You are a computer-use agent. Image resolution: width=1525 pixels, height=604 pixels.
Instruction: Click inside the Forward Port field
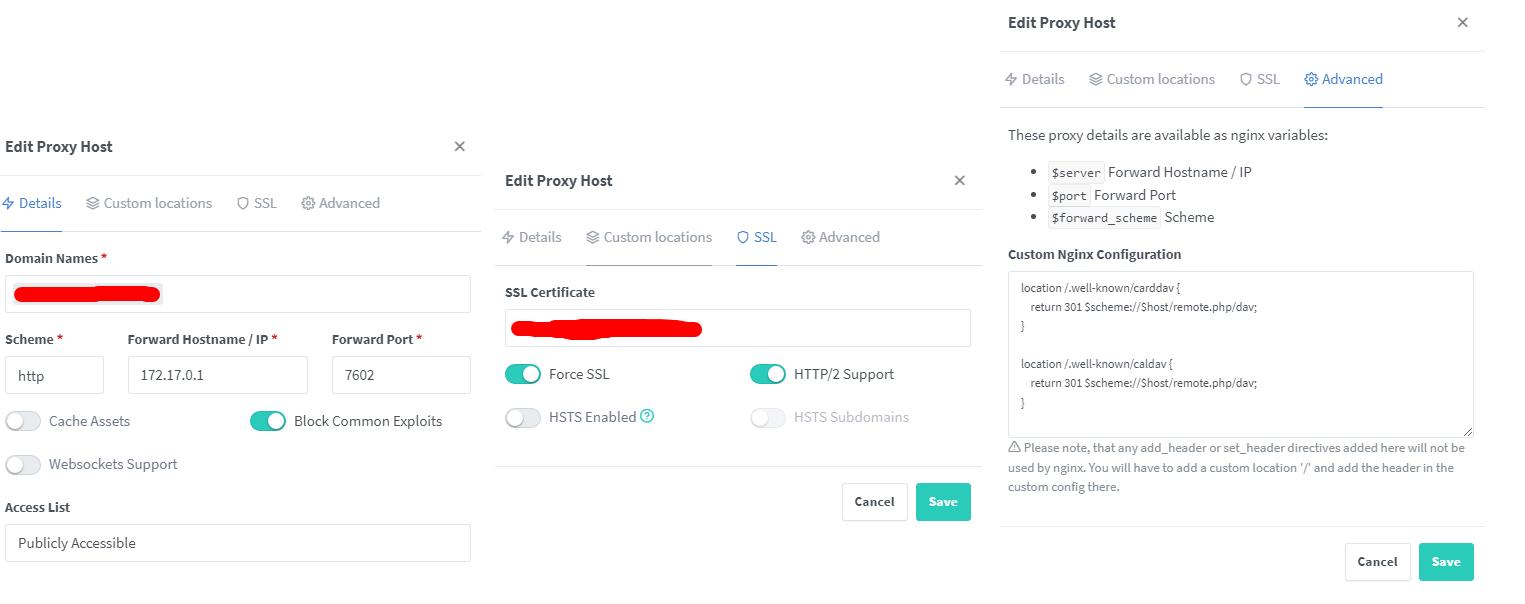[400, 374]
